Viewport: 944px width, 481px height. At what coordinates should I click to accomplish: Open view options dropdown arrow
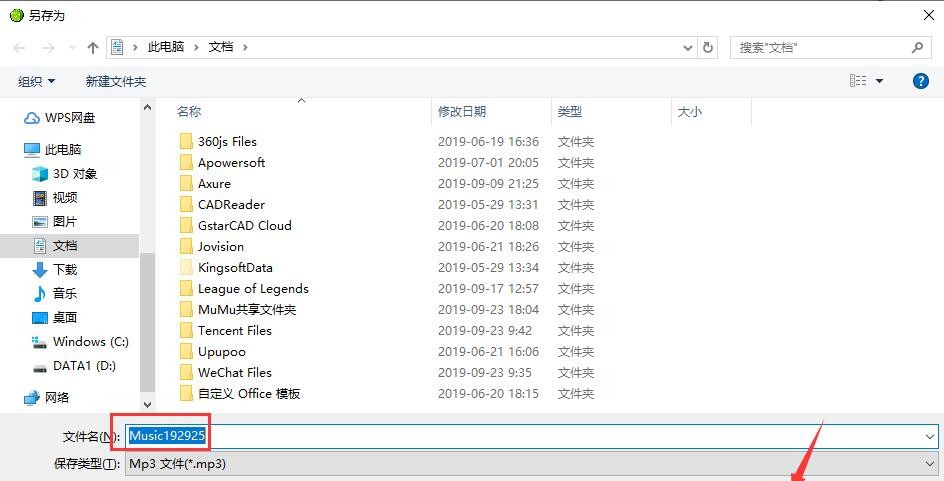click(880, 81)
